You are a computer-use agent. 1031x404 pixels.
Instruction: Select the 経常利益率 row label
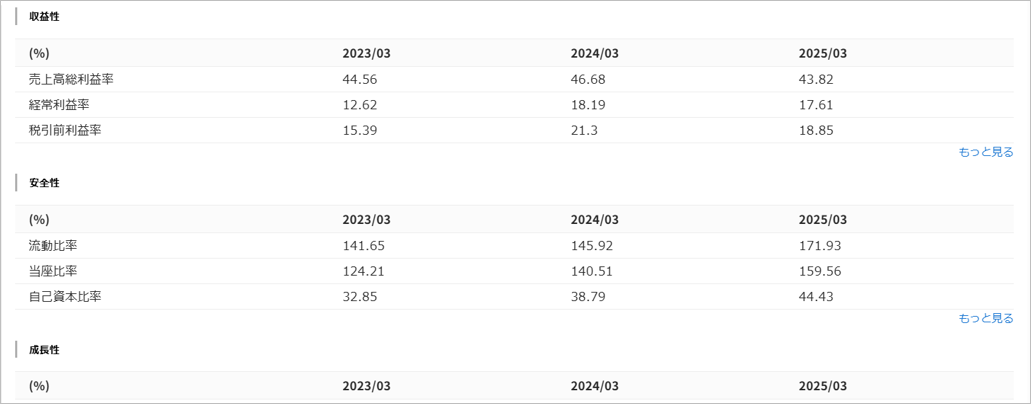[65, 105]
